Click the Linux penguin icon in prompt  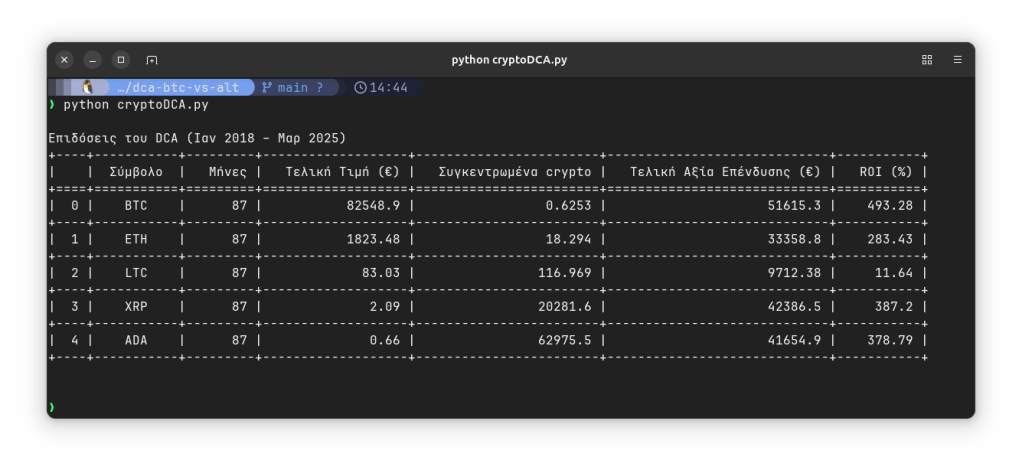pyautogui.click(x=88, y=88)
